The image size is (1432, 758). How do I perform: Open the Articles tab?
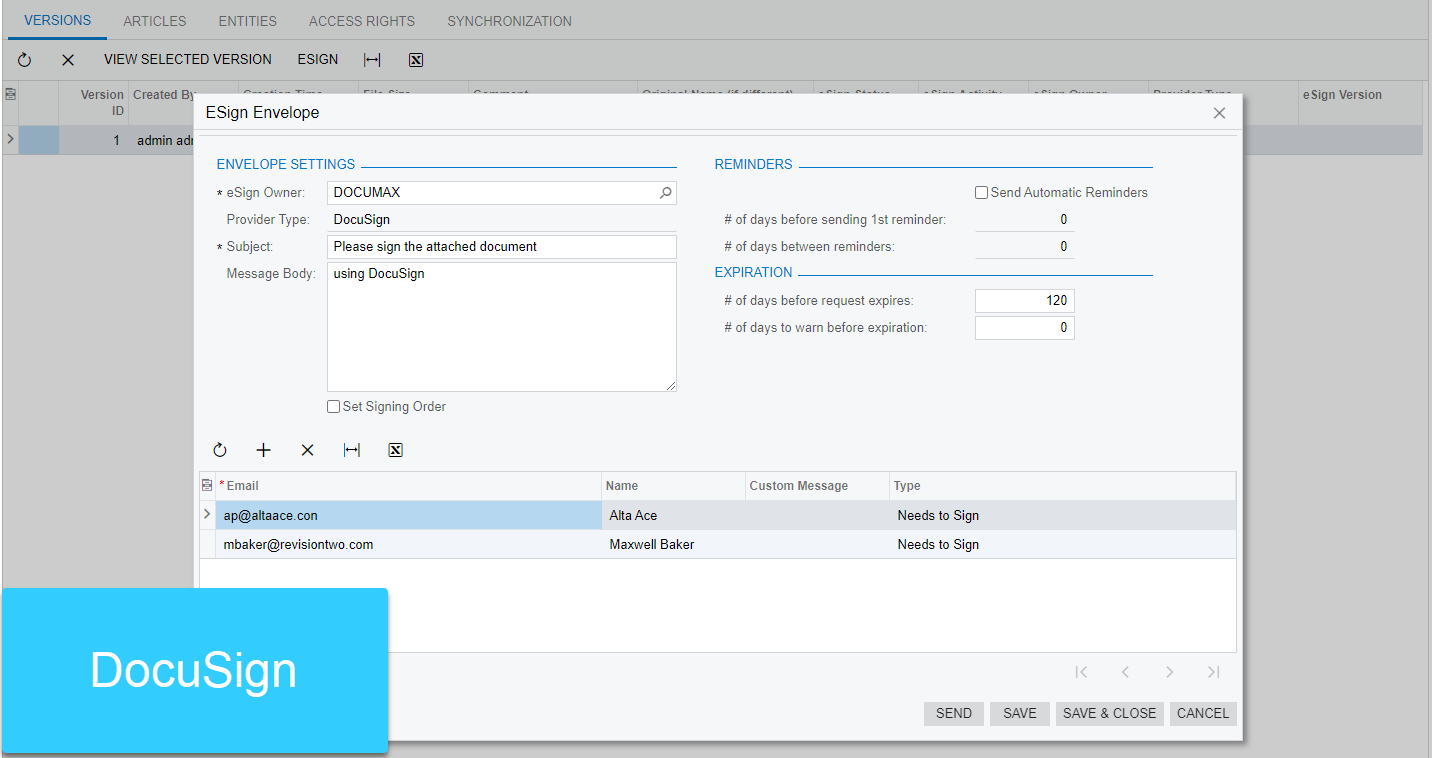click(x=155, y=21)
